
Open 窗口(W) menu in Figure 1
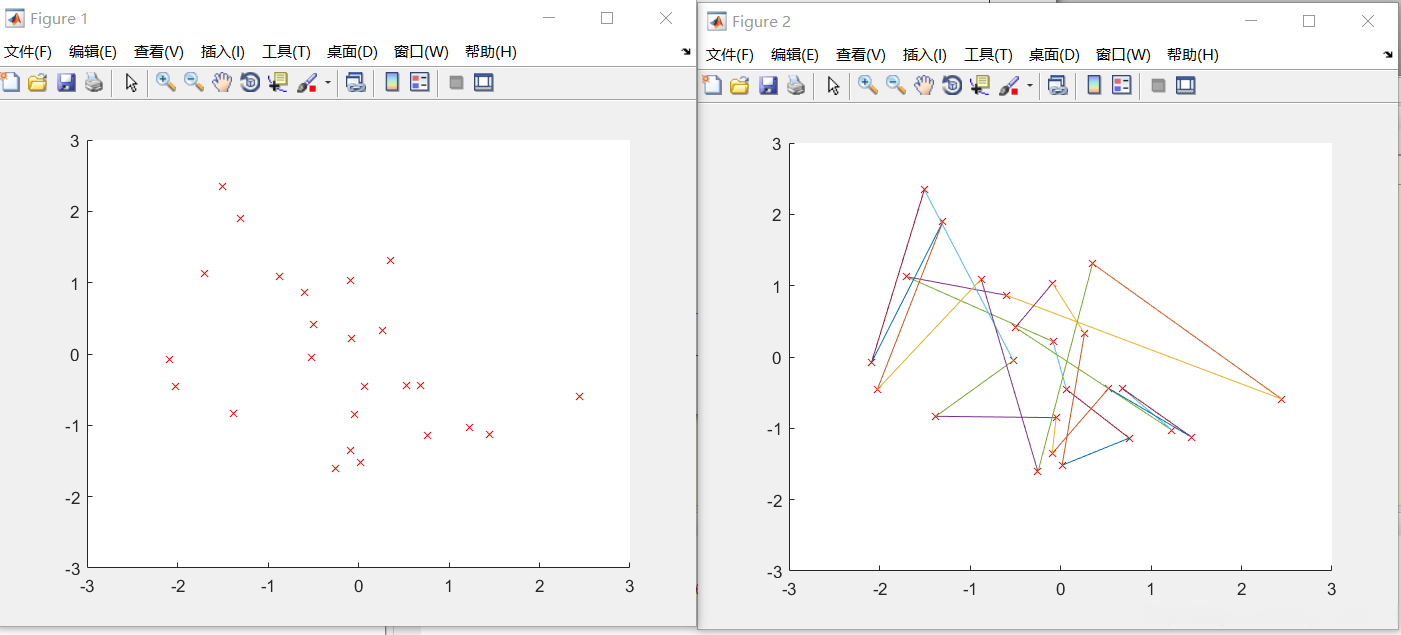(x=421, y=52)
